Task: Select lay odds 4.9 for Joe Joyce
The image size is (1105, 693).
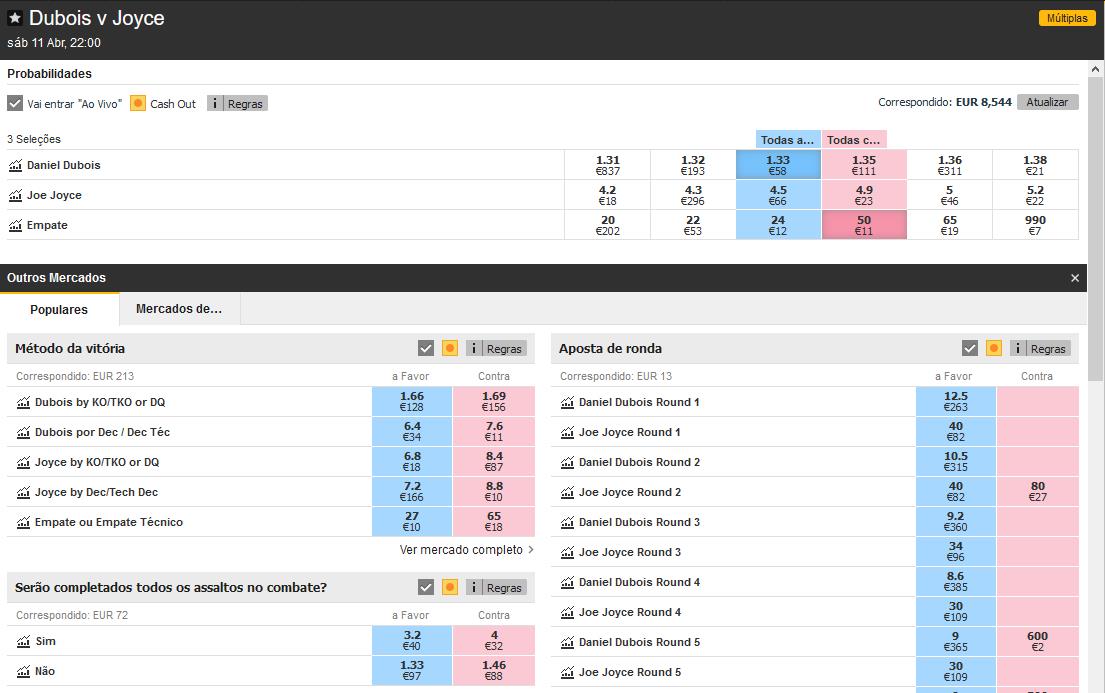Action: [x=864, y=195]
